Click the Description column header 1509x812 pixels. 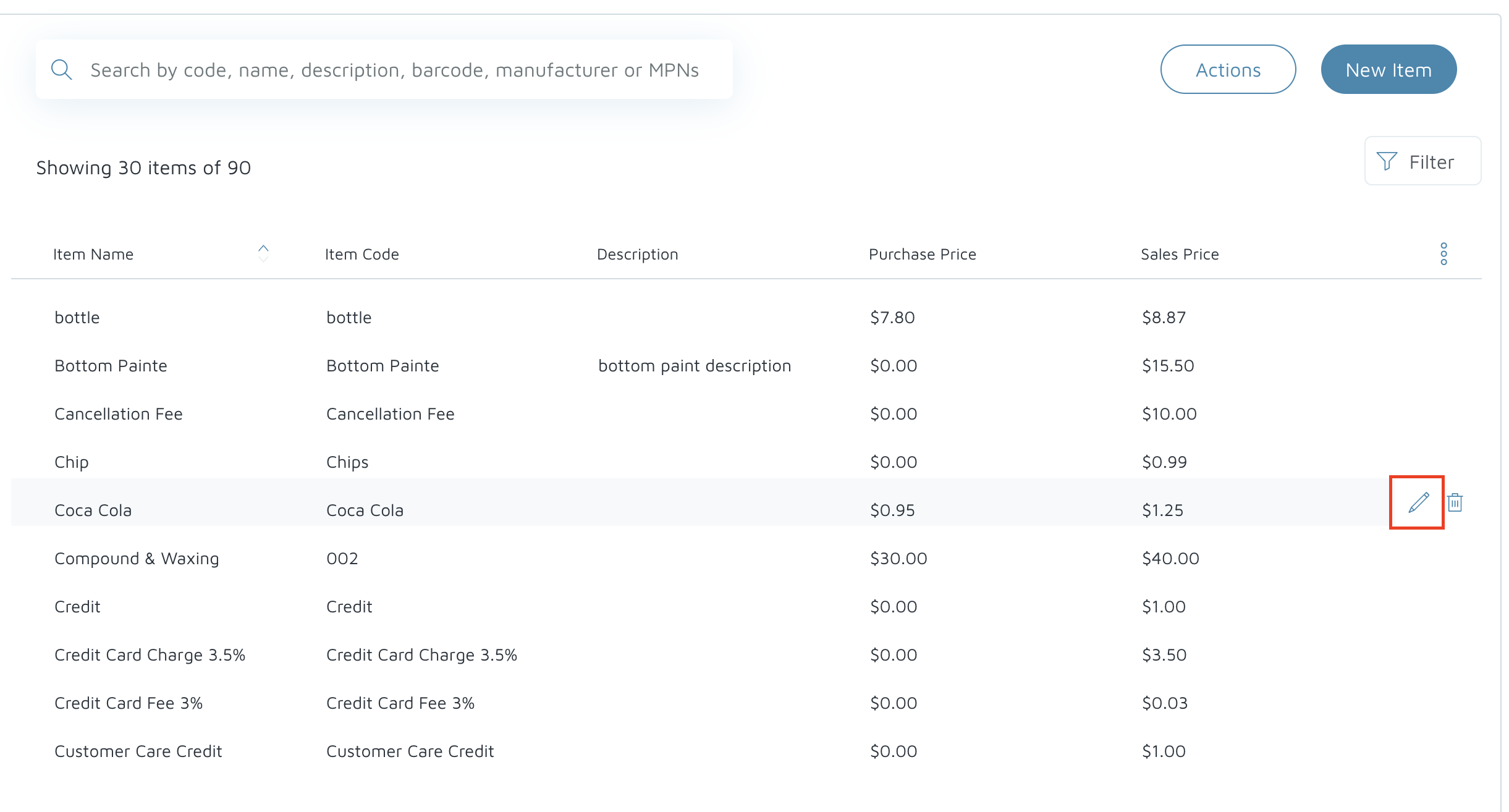tap(637, 254)
